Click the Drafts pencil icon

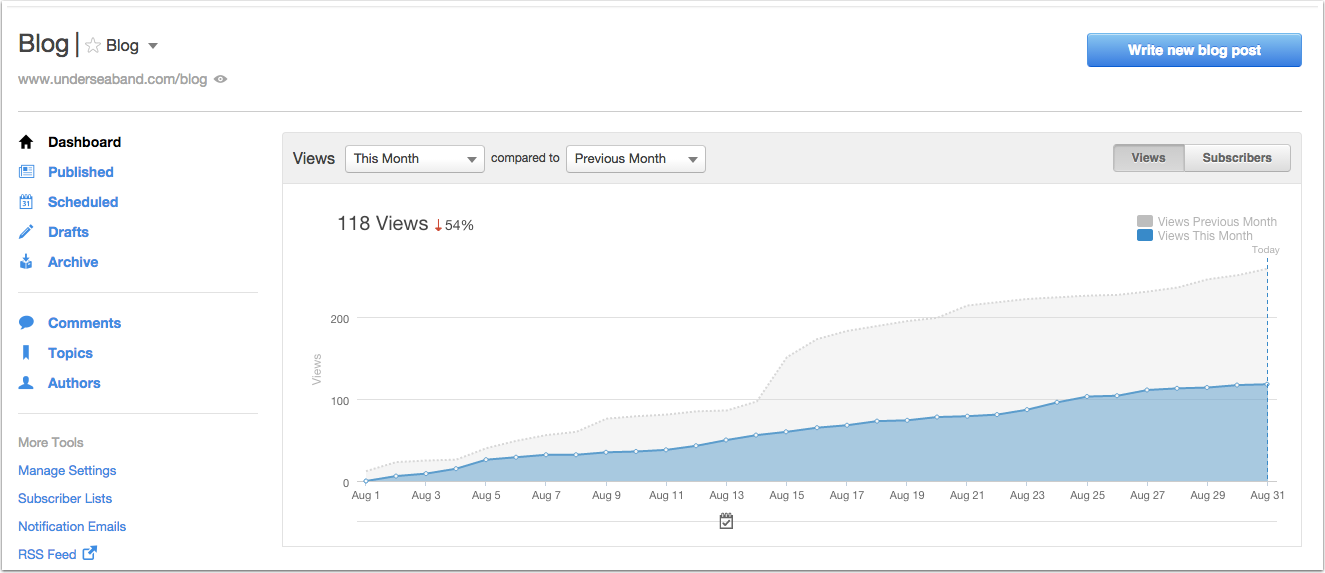(x=26, y=232)
